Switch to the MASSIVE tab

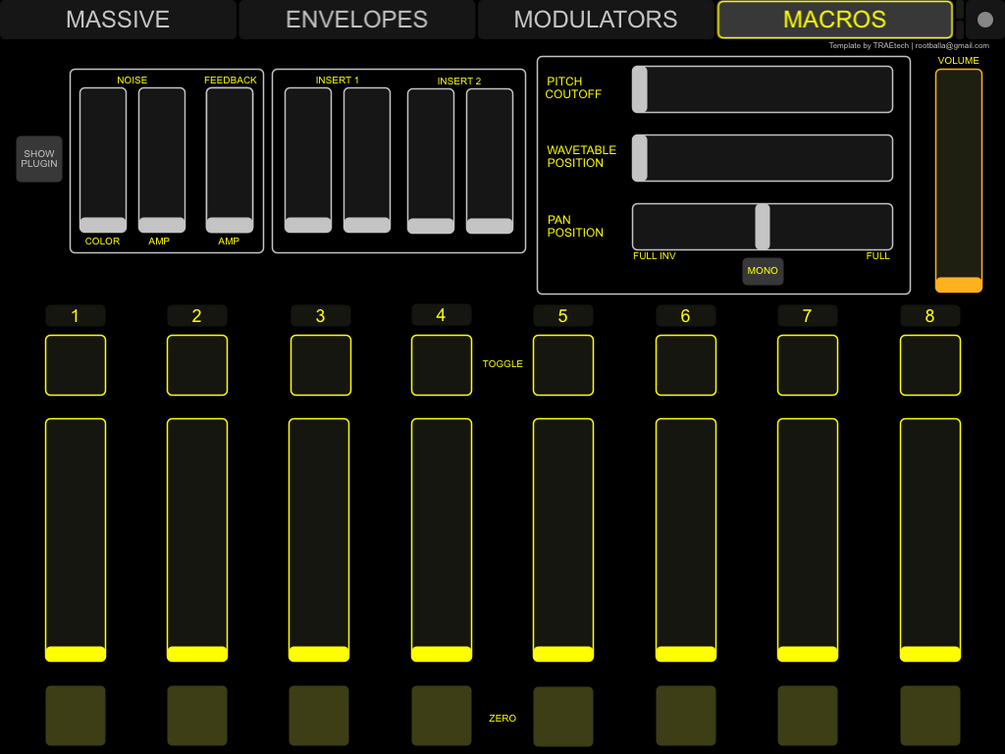click(x=118, y=19)
